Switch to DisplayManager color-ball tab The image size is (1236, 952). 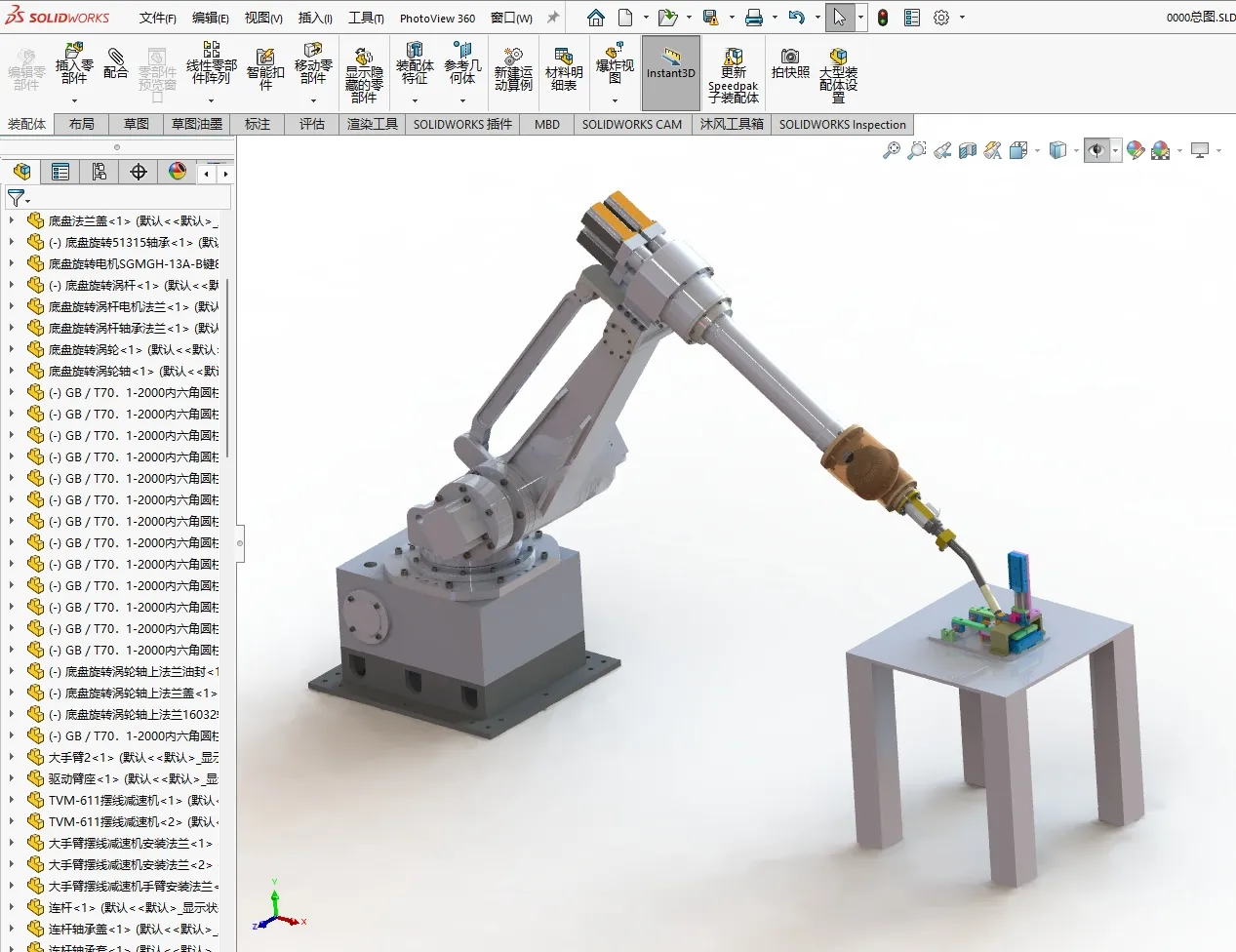pyautogui.click(x=178, y=172)
